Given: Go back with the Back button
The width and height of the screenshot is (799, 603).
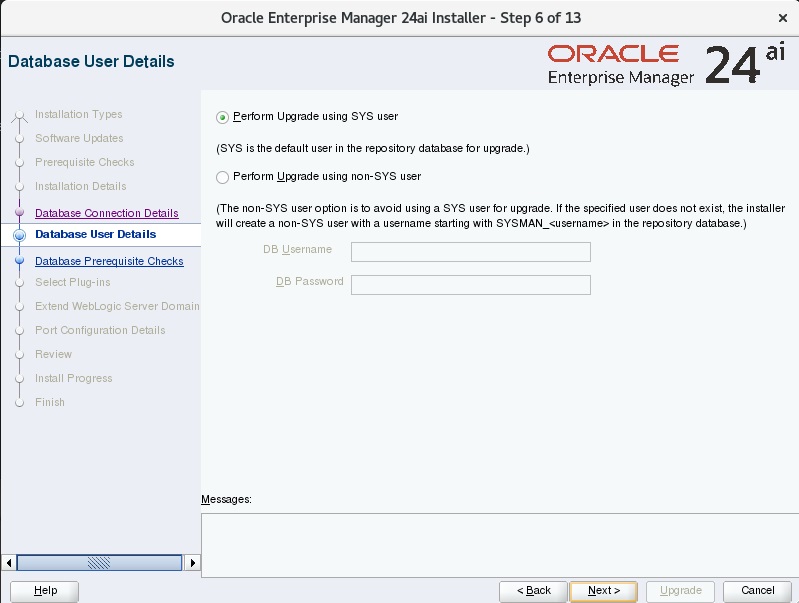Looking at the screenshot, I should (534, 591).
